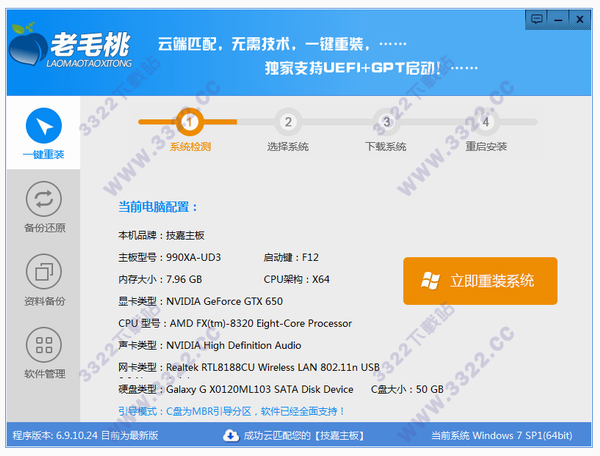This screenshot has width=600, height=456.
Task: Click the Windows flag icon on orange button
Action: pyautogui.click(x=430, y=281)
